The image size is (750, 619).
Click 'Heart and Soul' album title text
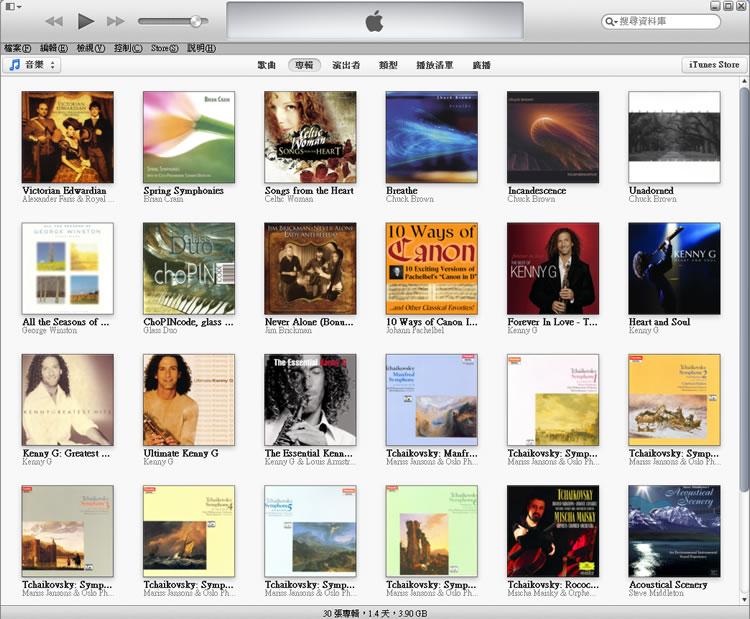tap(660, 322)
